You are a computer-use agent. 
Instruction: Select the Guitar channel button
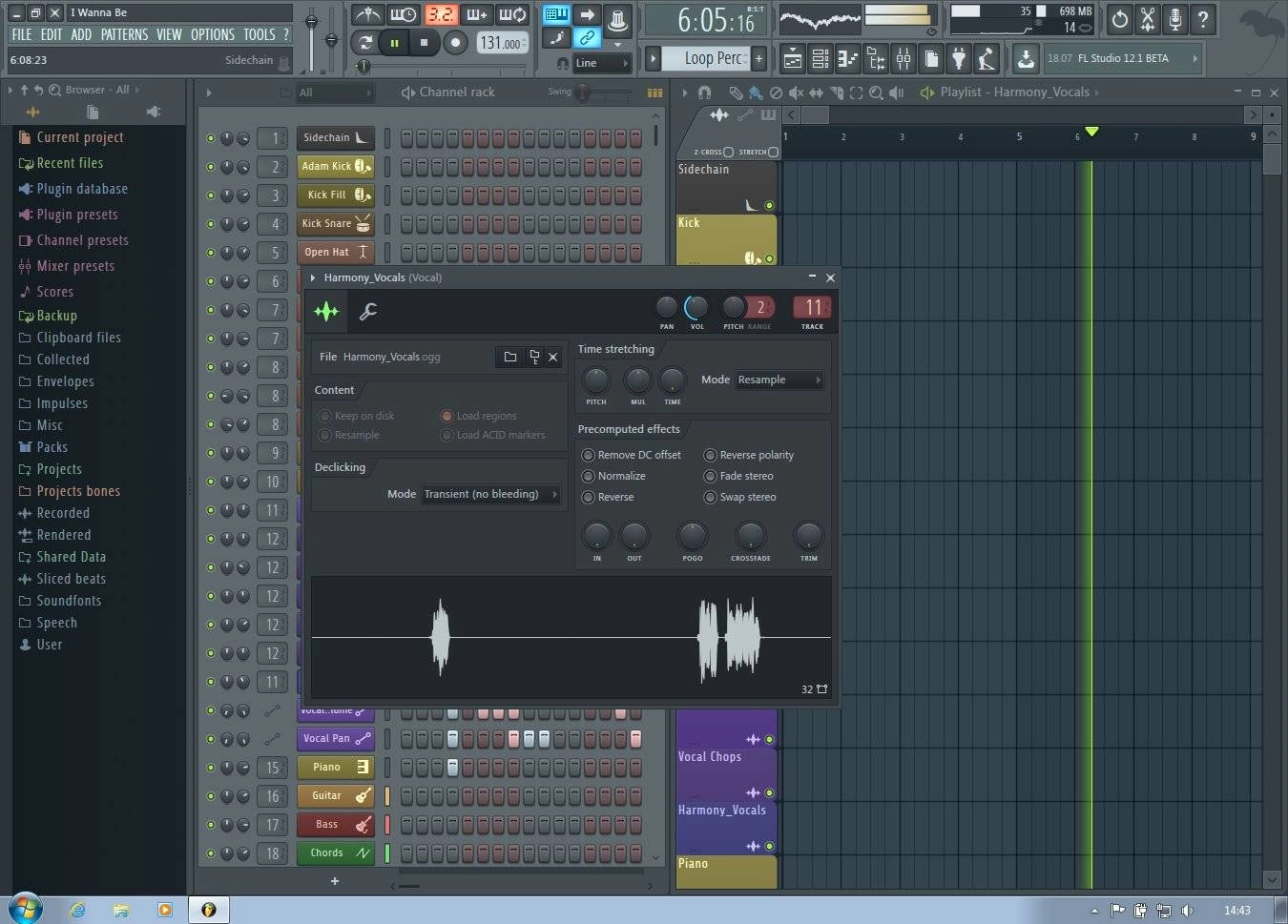(335, 795)
